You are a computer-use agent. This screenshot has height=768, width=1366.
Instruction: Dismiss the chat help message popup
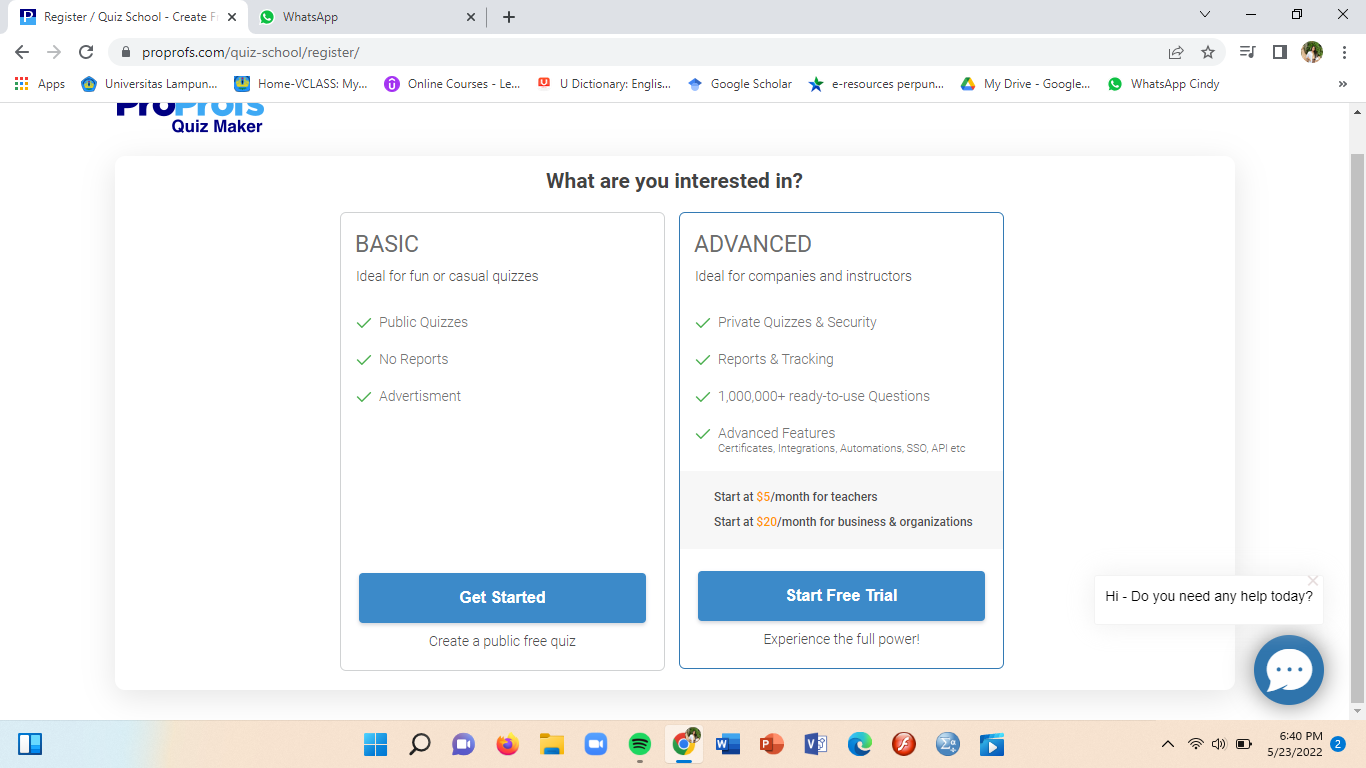pyautogui.click(x=1313, y=580)
